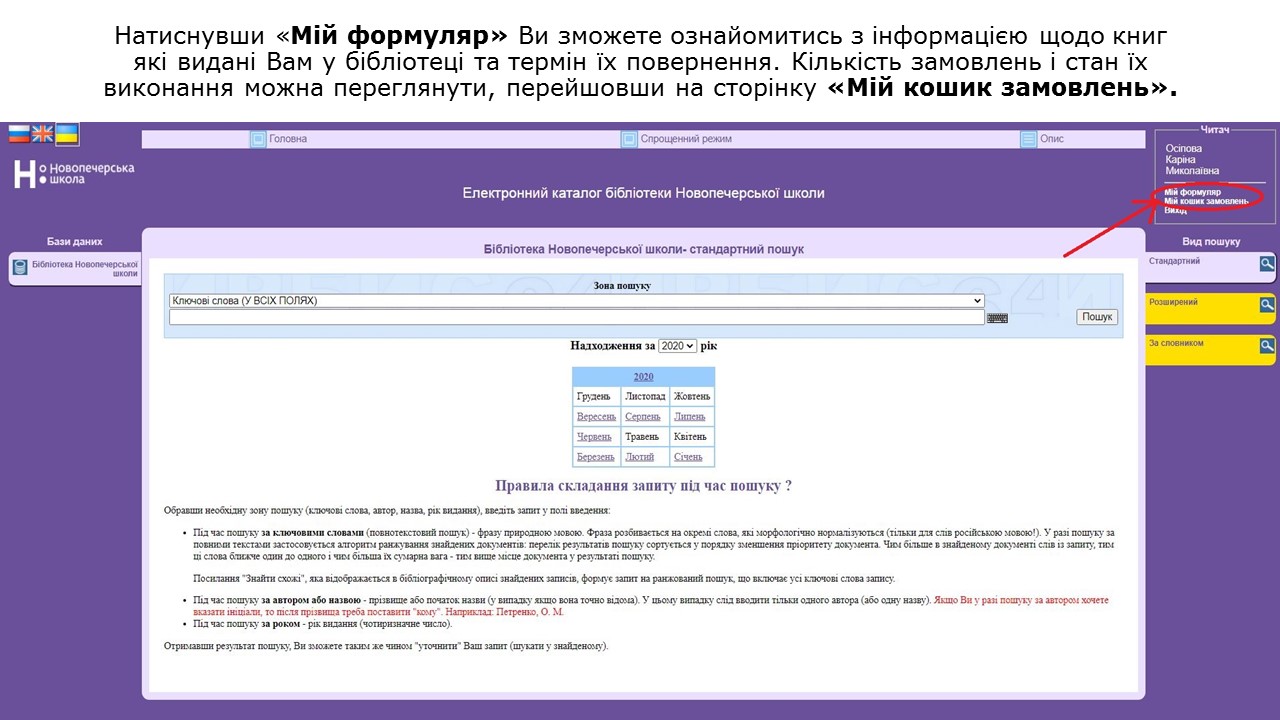Click the database icon next to Бібліотека Новопечерської школи

(x=20, y=267)
